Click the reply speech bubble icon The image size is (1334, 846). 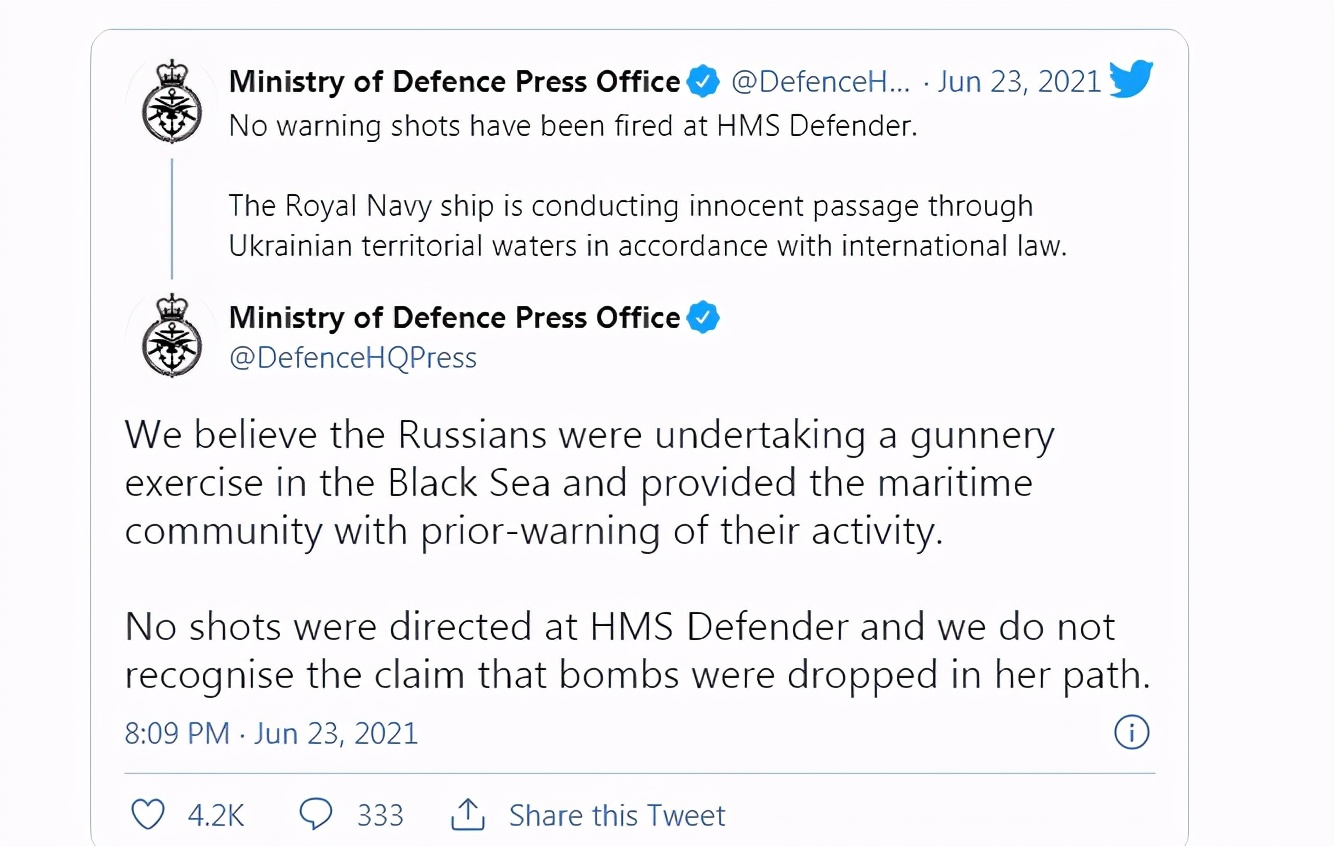(316, 814)
